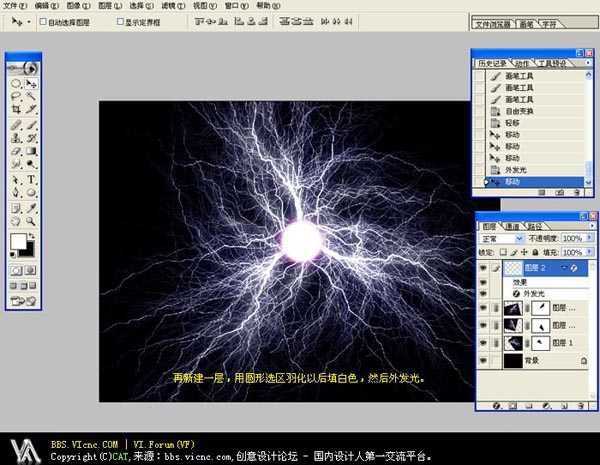Screen dimensions: 600x465
Task: Select the Type (T) tool
Action: pos(31,179)
